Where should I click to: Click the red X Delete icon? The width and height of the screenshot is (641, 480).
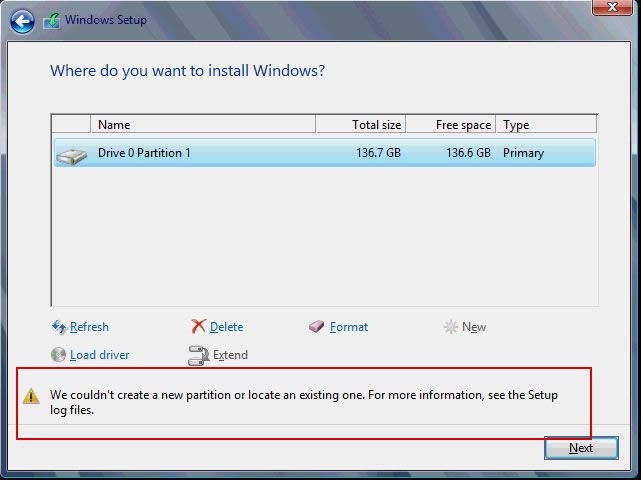point(198,327)
